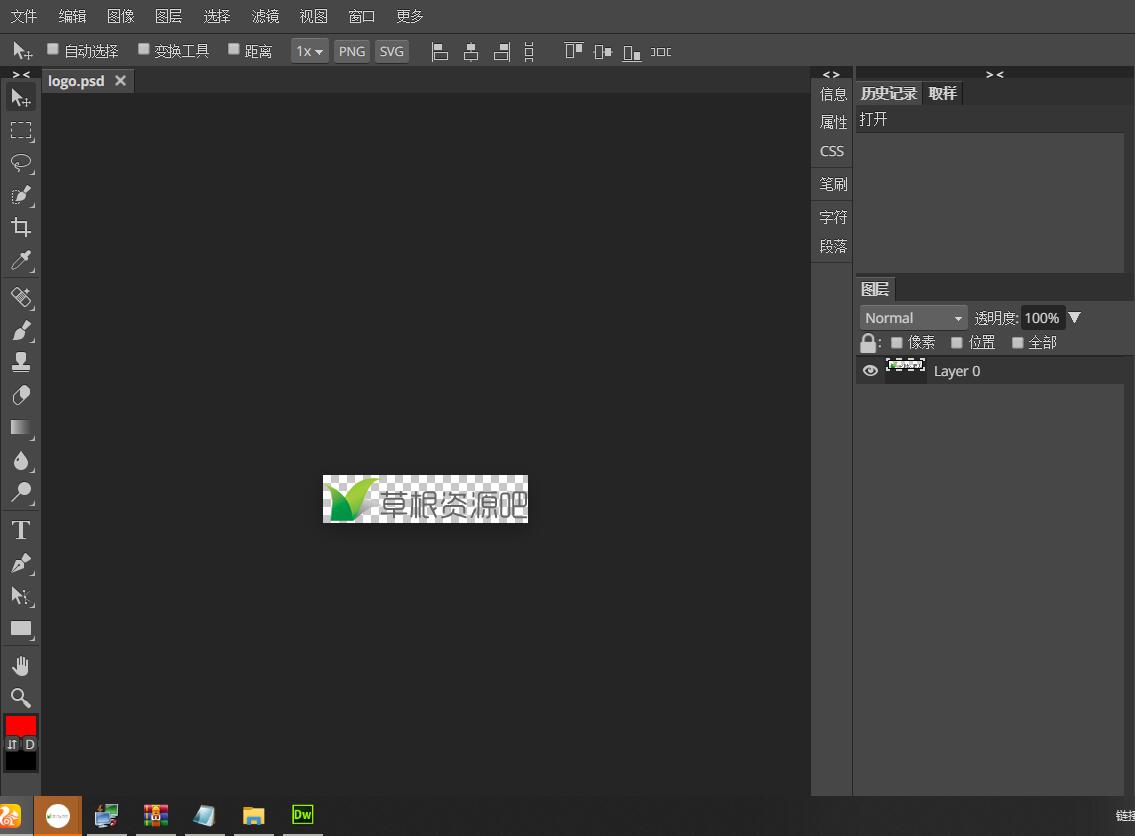The height and width of the screenshot is (836, 1135).
Task: Select the Hand tool
Action: [x=21, y=665]
